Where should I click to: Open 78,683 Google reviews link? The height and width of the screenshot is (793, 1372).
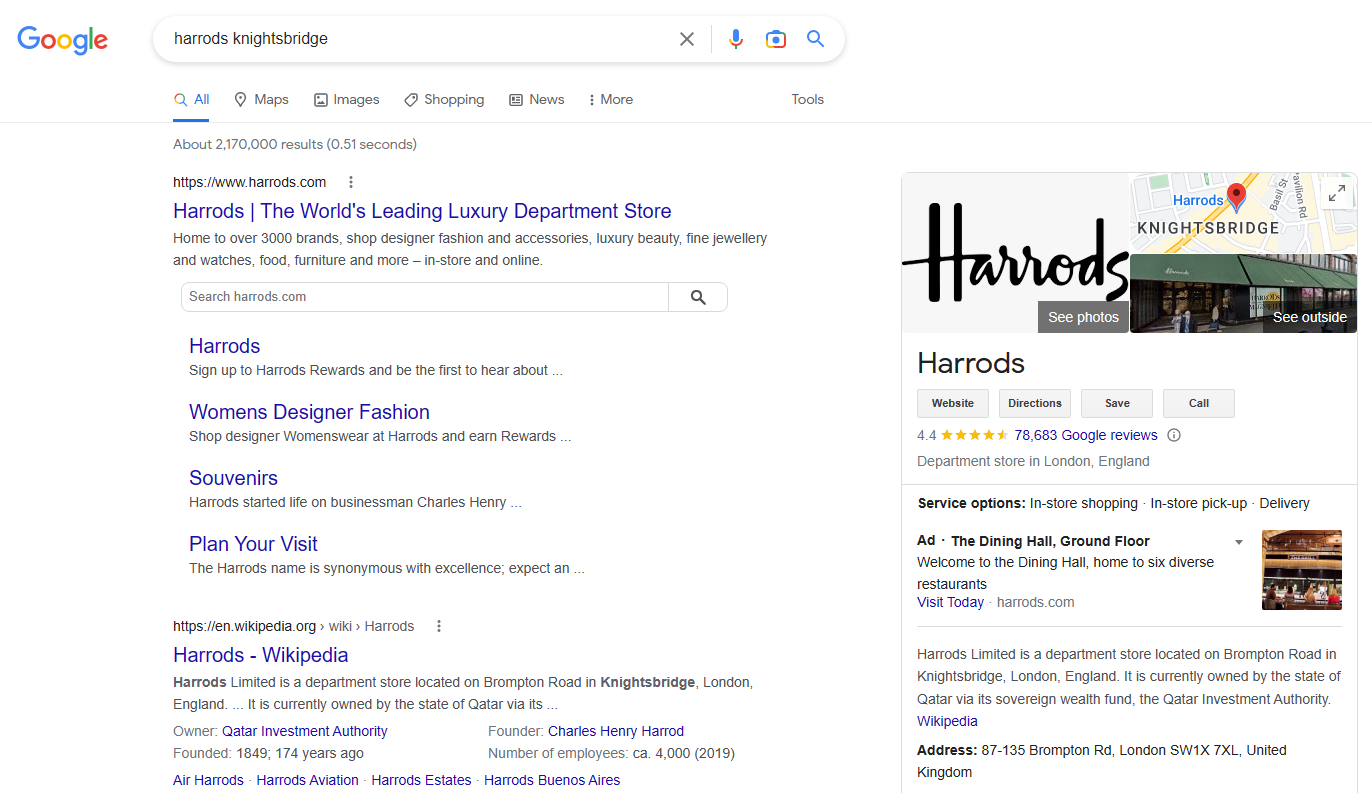tap(1085, 435)
